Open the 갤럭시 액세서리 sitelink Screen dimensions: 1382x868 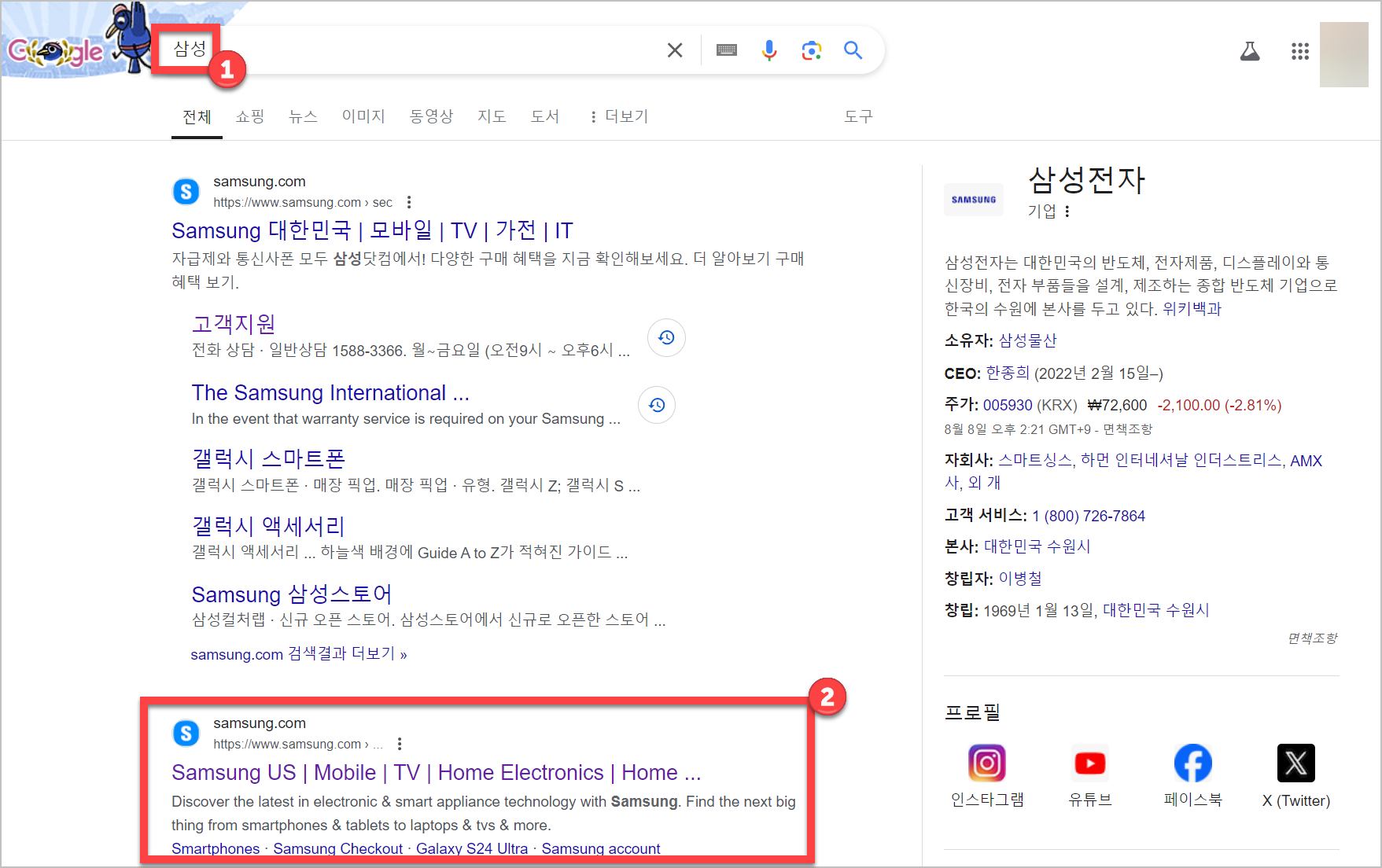point(268,526)
